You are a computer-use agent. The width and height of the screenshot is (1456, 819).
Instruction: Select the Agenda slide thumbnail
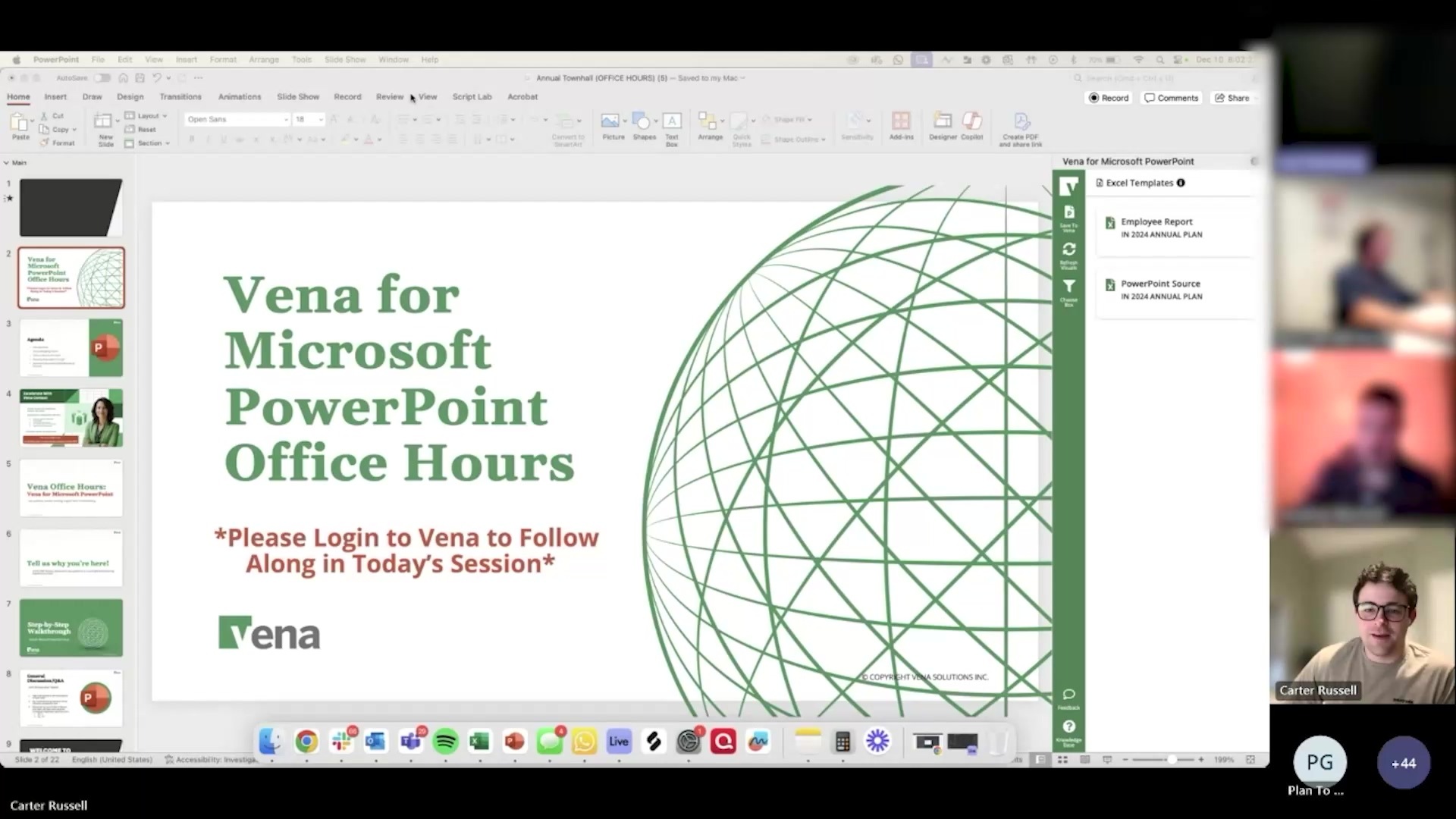(x=71, y=347)
